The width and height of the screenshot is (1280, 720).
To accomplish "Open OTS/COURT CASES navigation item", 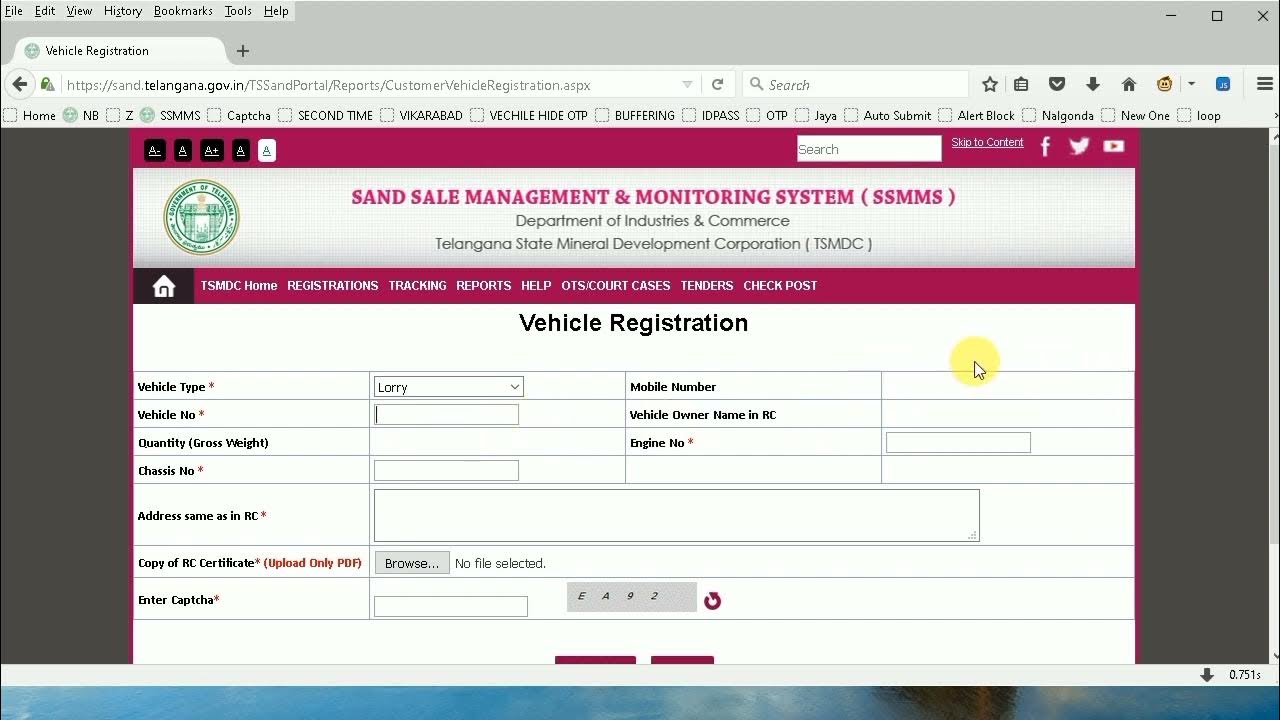I will (616, 286).
